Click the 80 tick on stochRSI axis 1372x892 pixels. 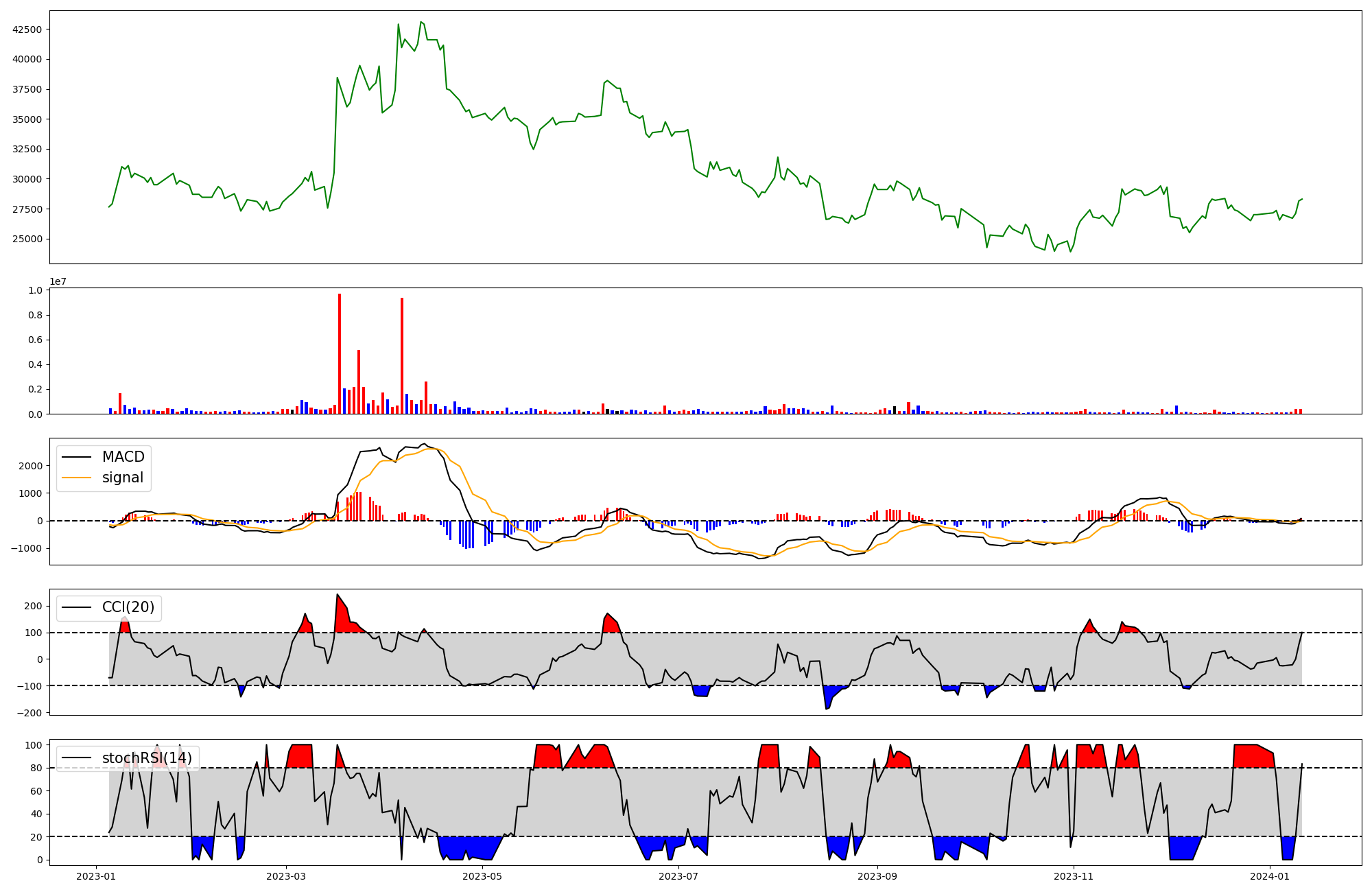[36, 768]
